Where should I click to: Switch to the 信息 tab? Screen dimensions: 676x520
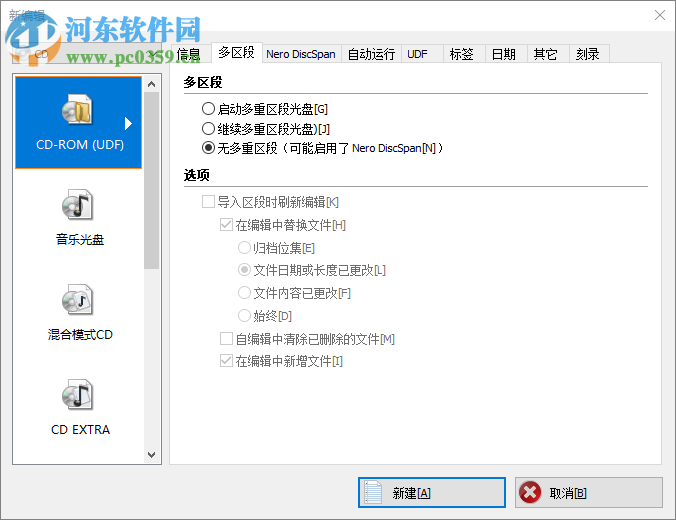(190, 54)
